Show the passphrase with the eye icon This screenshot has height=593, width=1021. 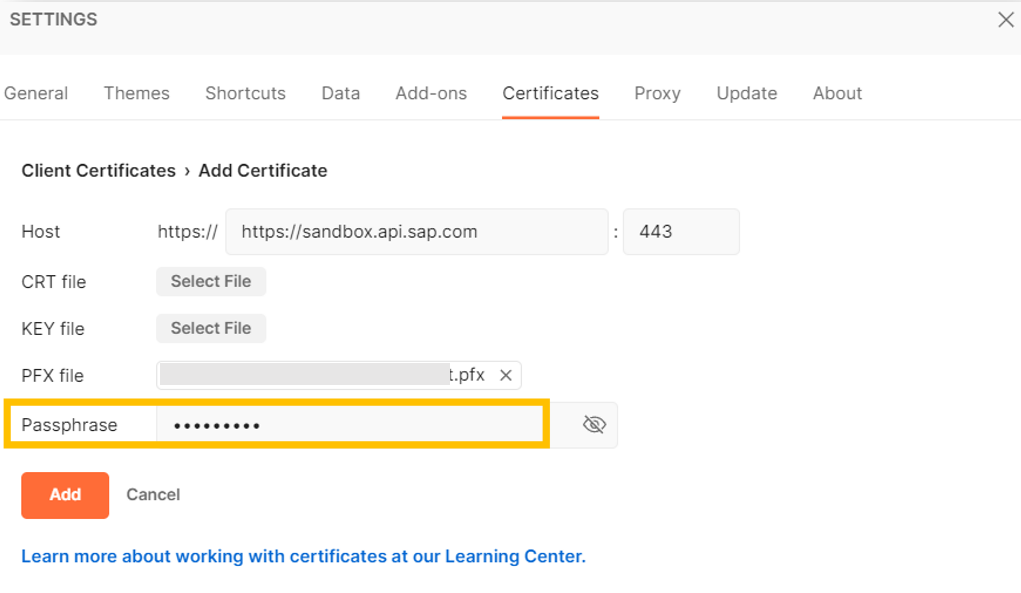[594, 424]
